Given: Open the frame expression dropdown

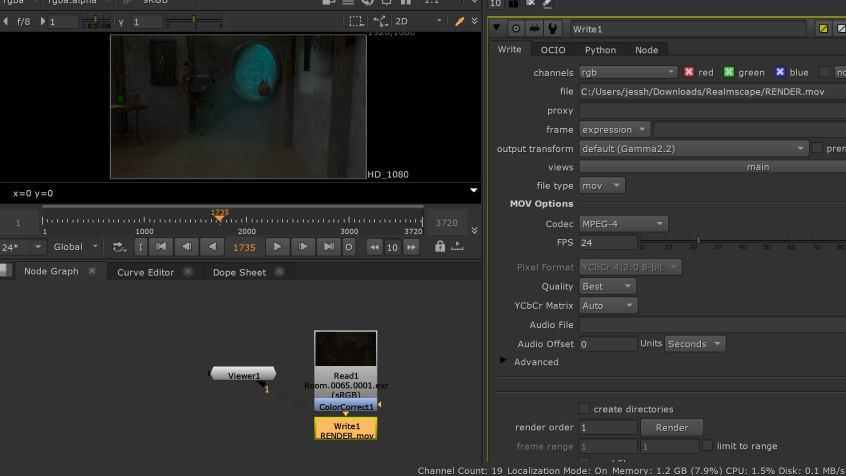Looking at the screenshot, I should 614,130.
